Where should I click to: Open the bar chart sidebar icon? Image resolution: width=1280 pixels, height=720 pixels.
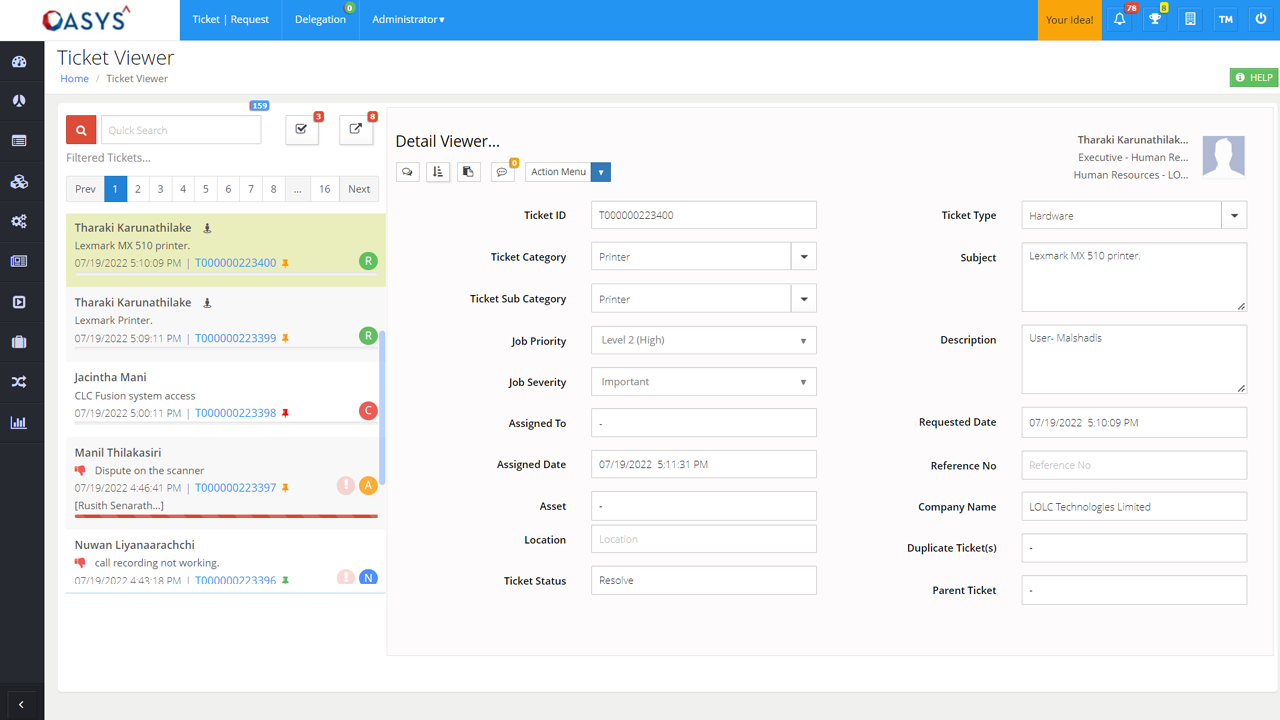[19, 422]
